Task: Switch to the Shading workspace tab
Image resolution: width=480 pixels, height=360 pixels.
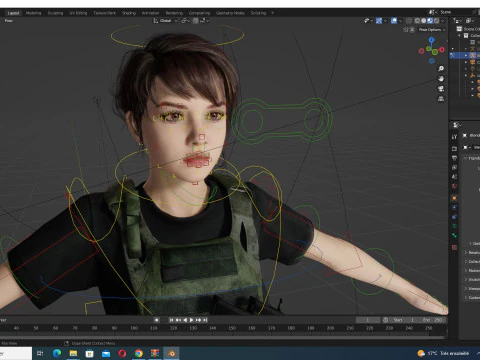Action: tap(129, 13)
